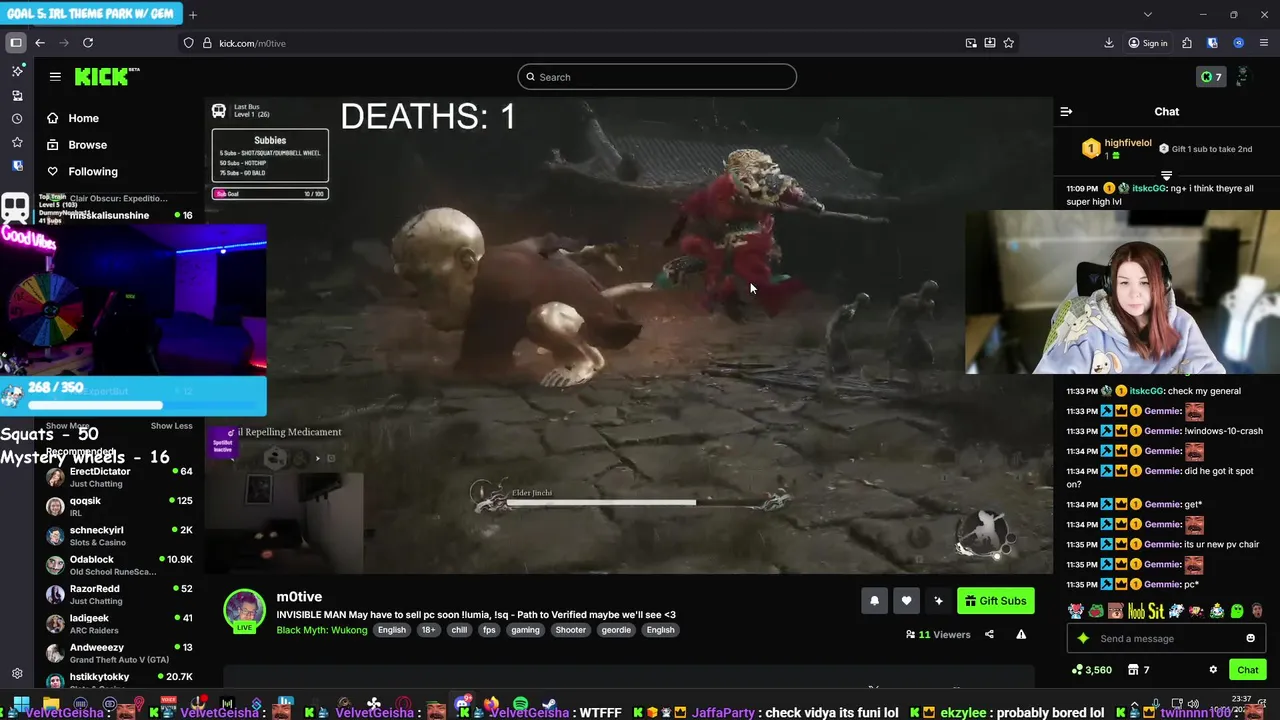Screen dimensions: 1280x720
Task: Open the ErectDictator channel in sidebar
Action: pos(120,477)
